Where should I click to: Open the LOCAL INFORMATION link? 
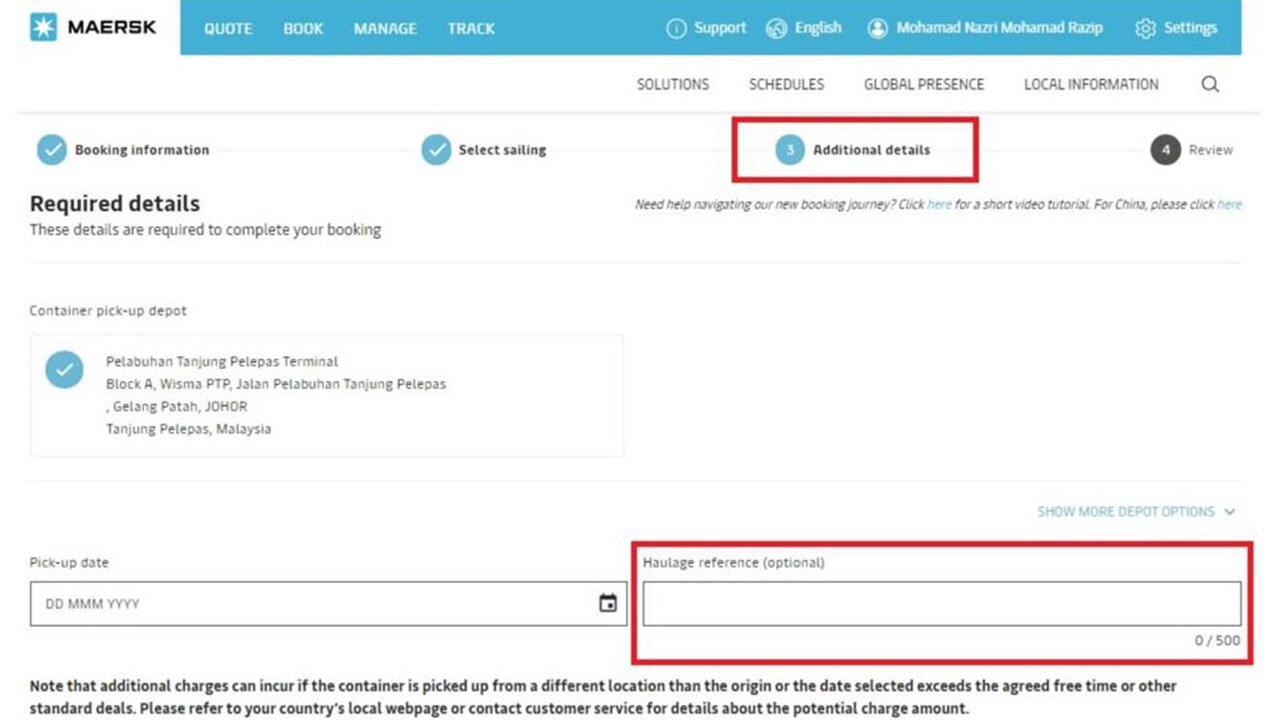click(1091, 84)
